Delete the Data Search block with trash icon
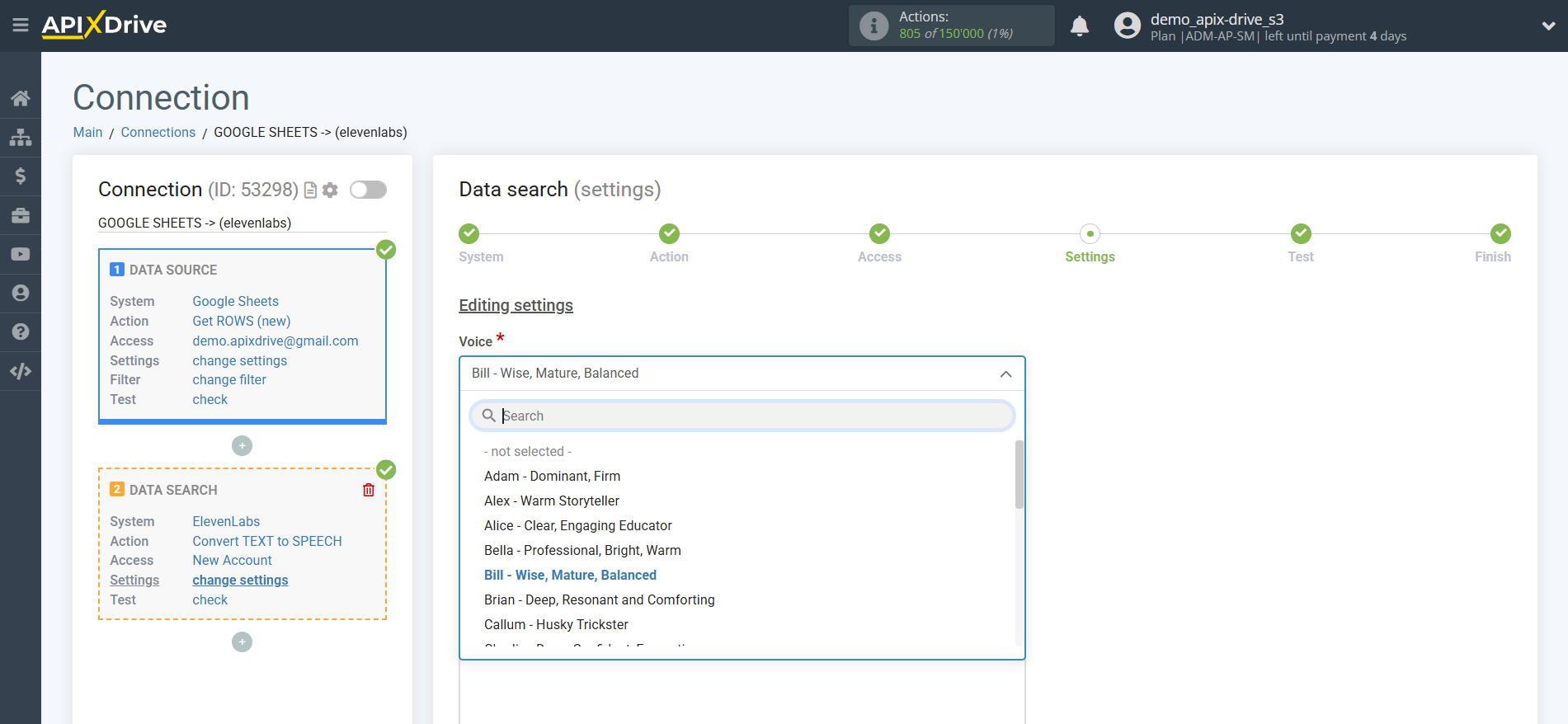 (x=369, y=490)
